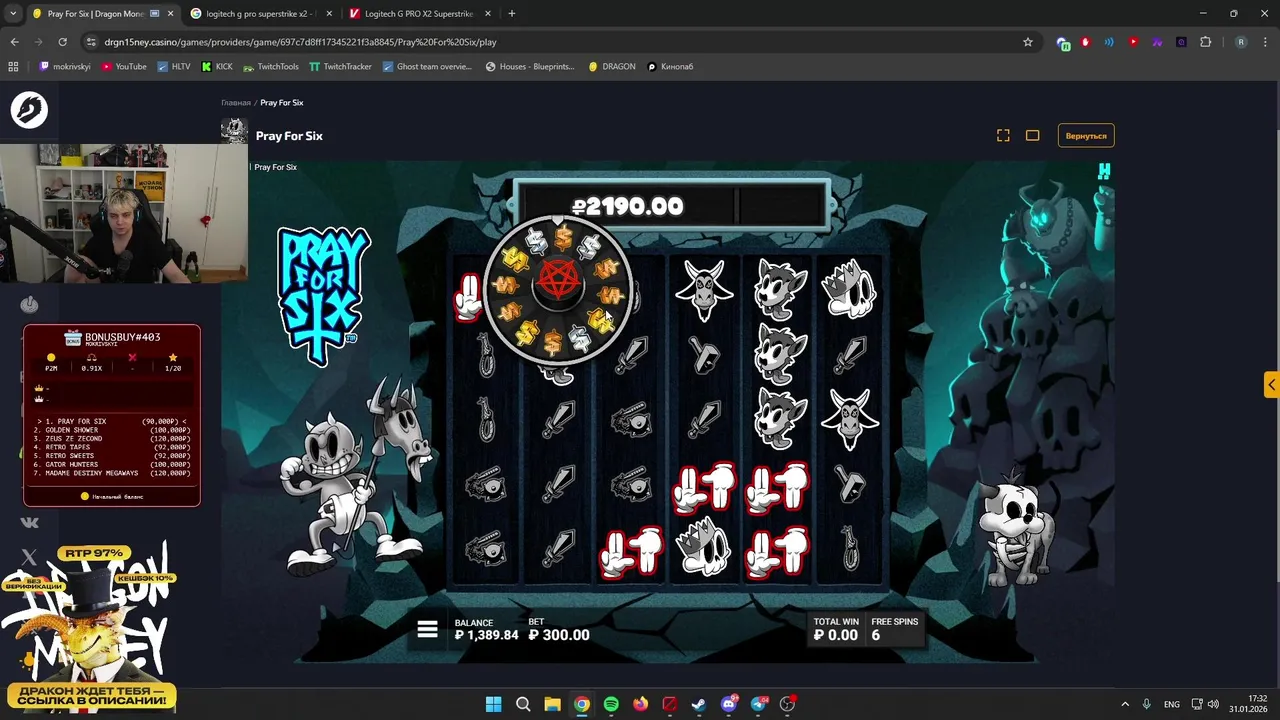Open the KICK bookmark
The height and width of the screenshot is (720, 1280).
click(x=217, y=67)
